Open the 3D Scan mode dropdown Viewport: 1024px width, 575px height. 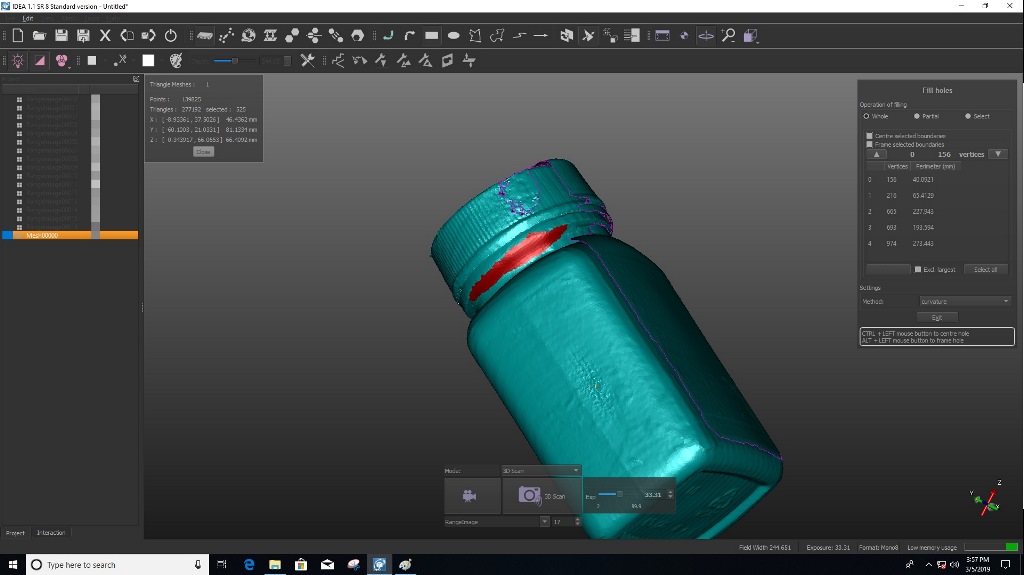coord(541,470)
